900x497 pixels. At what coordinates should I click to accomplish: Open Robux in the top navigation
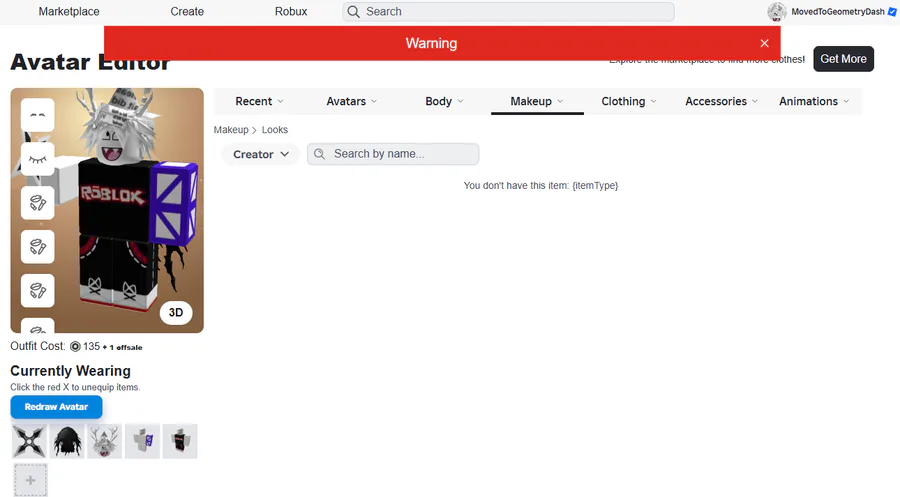tap(291, 11)
